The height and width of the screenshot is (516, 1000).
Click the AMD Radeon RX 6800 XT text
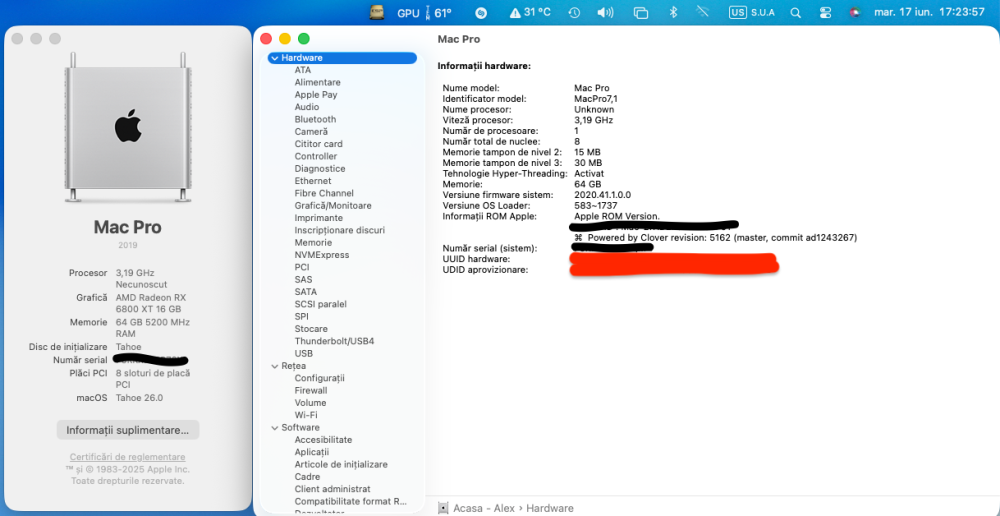(x=151, y=303)
